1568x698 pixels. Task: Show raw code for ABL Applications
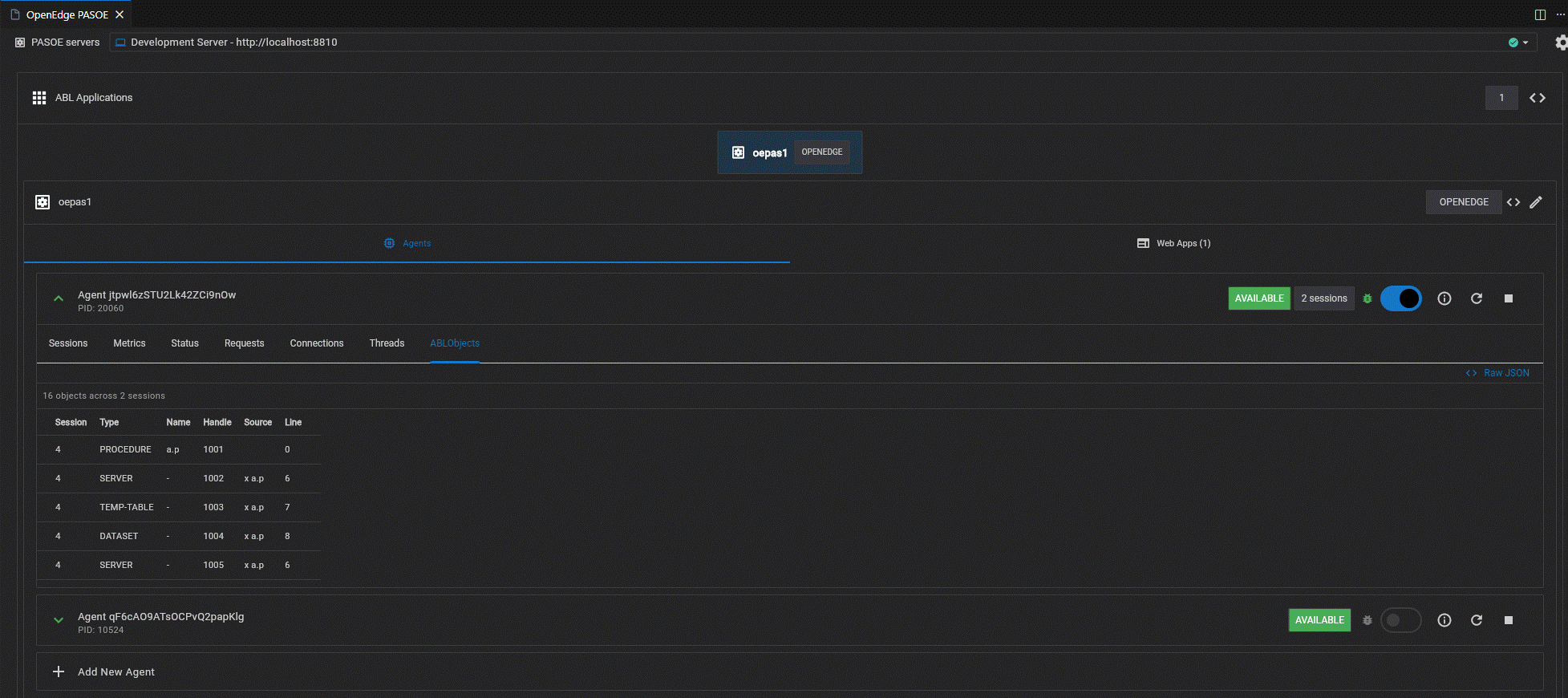tap(1537, 98)
